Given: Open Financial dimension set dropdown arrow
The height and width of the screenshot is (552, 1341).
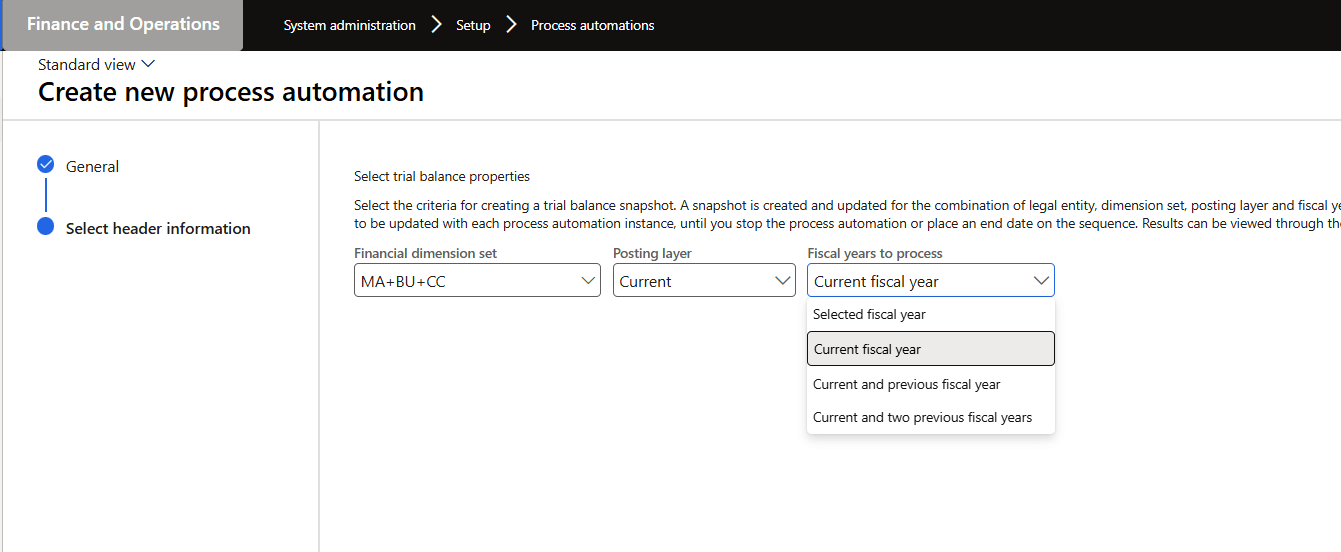Looking at the screenshot, I should [588, 281].
